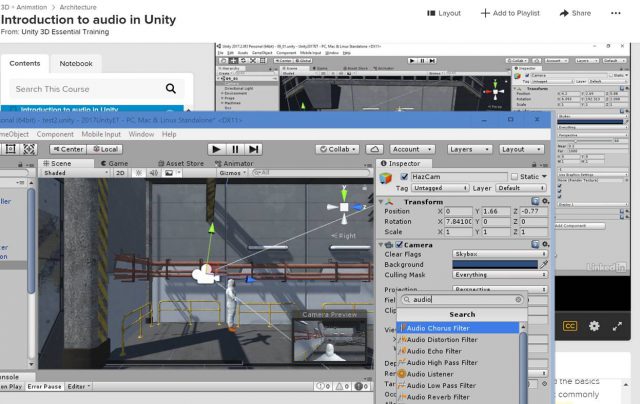The image size is (640, 404).
Task: Click the Layout button in page header
Action: click(x=444, y=13)
